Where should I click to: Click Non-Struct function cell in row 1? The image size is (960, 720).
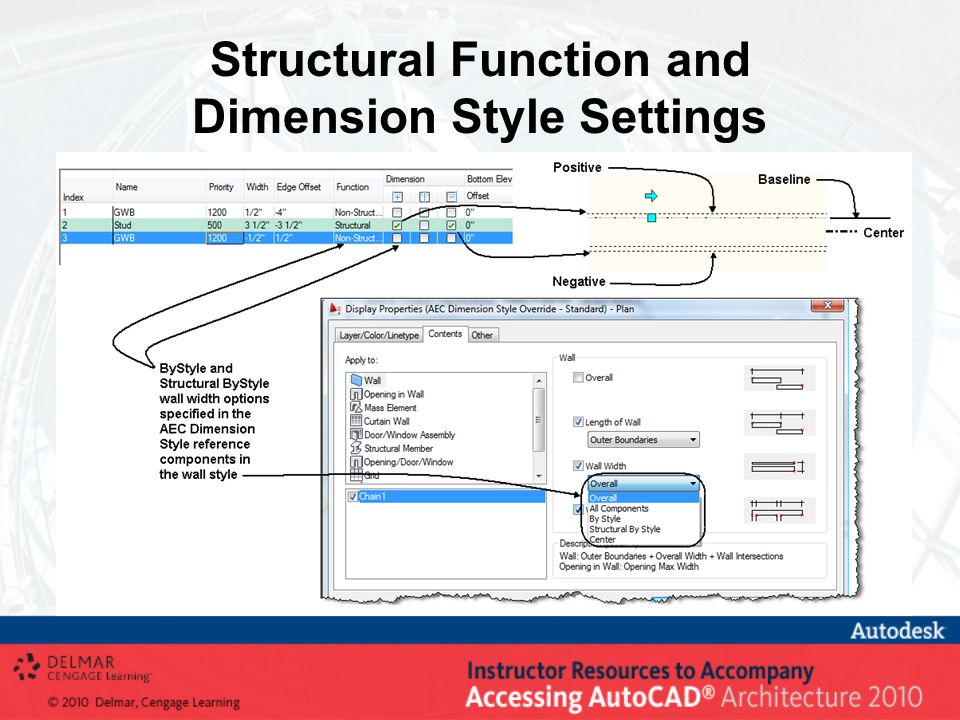click(x=358, y=212)
